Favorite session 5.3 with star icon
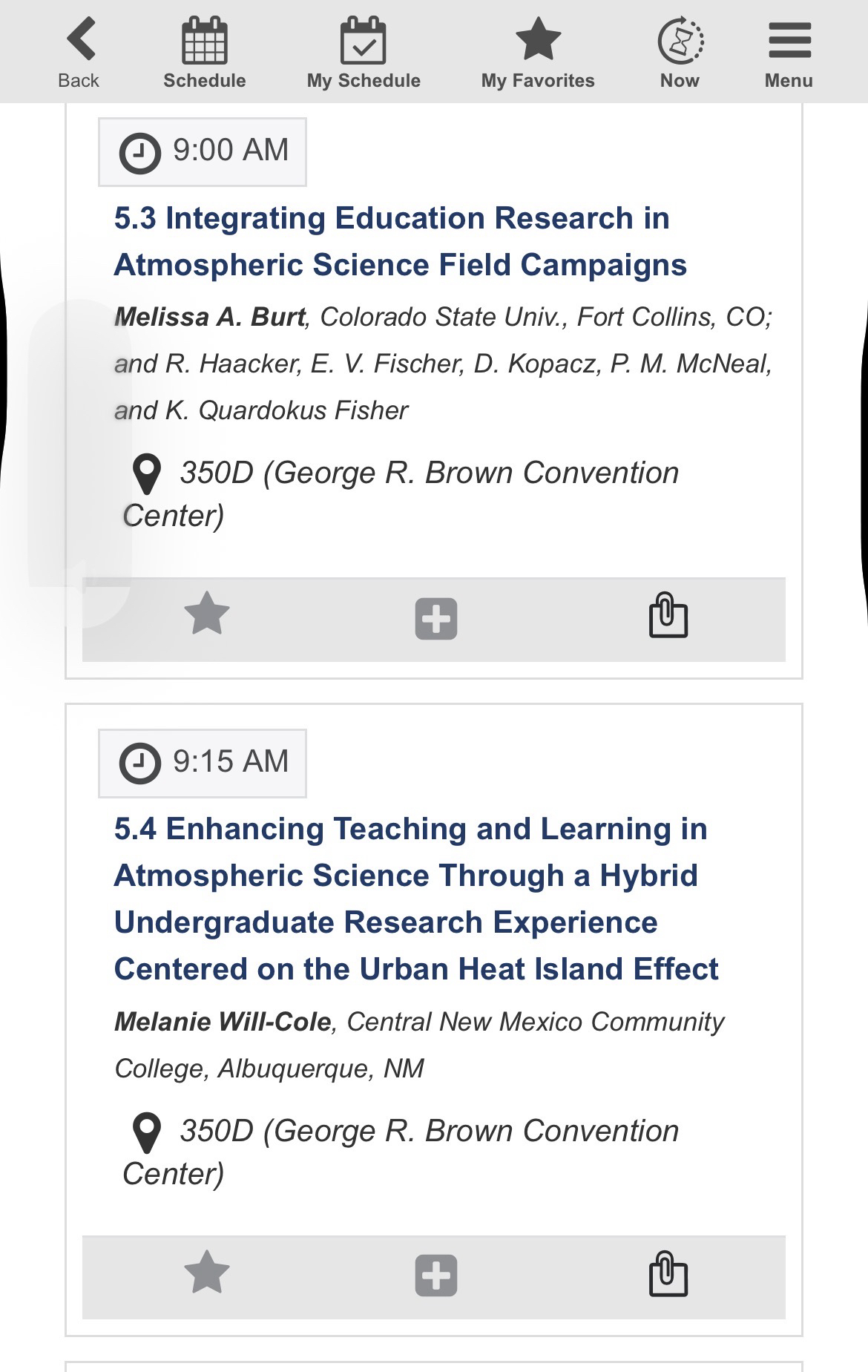The image size is (868, 1372). [x=206, y=614]
